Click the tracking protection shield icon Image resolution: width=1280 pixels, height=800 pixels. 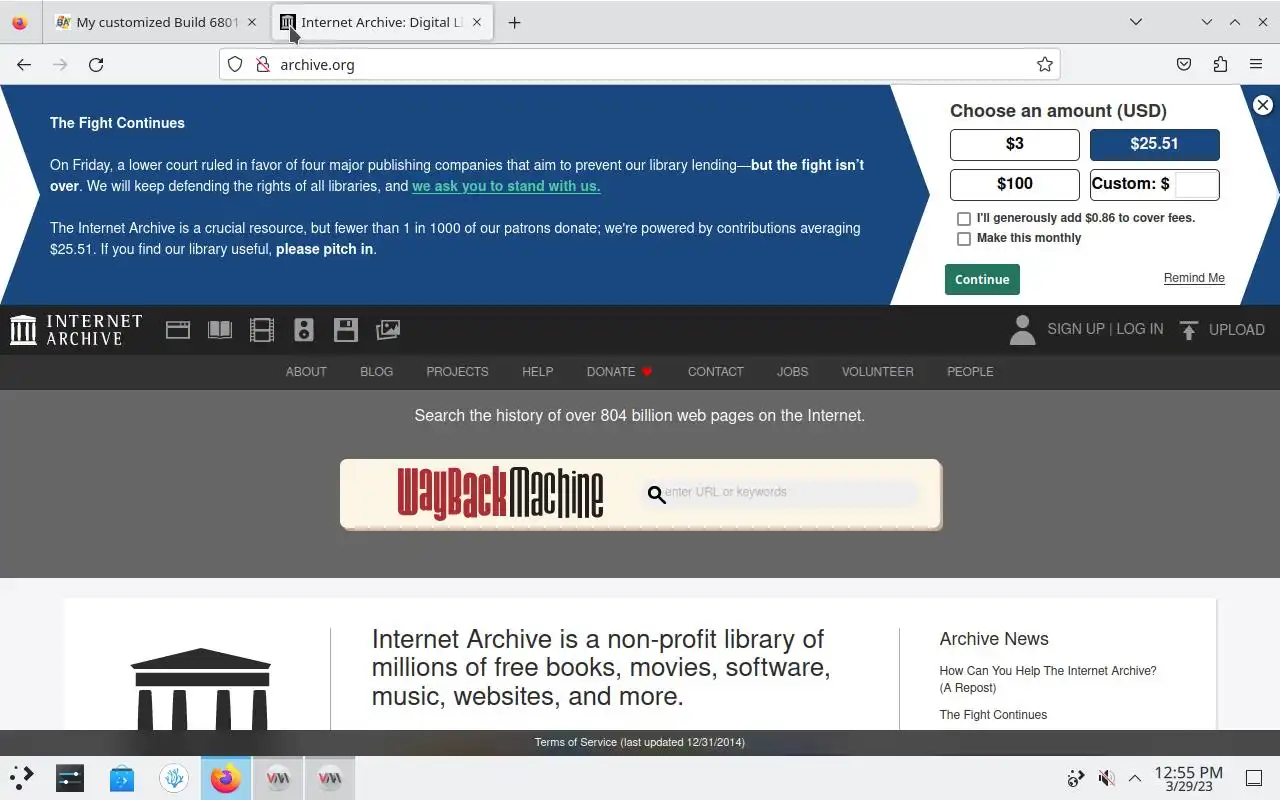click(235, 64)
